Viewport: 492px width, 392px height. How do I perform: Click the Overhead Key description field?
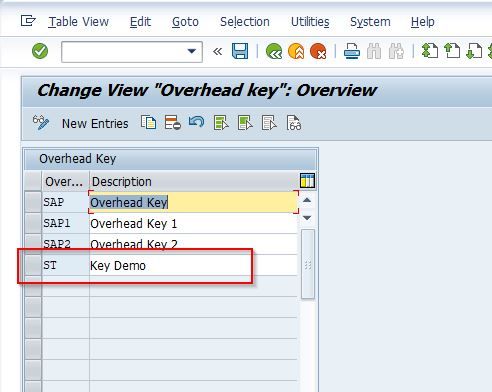point(193,202)
